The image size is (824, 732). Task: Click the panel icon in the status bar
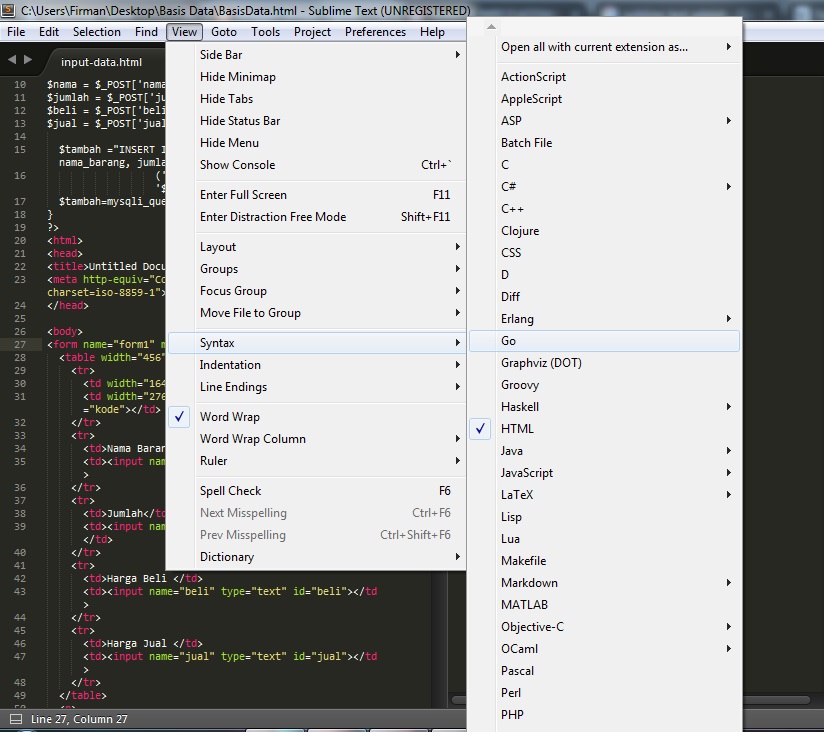(x=16, y=719)
